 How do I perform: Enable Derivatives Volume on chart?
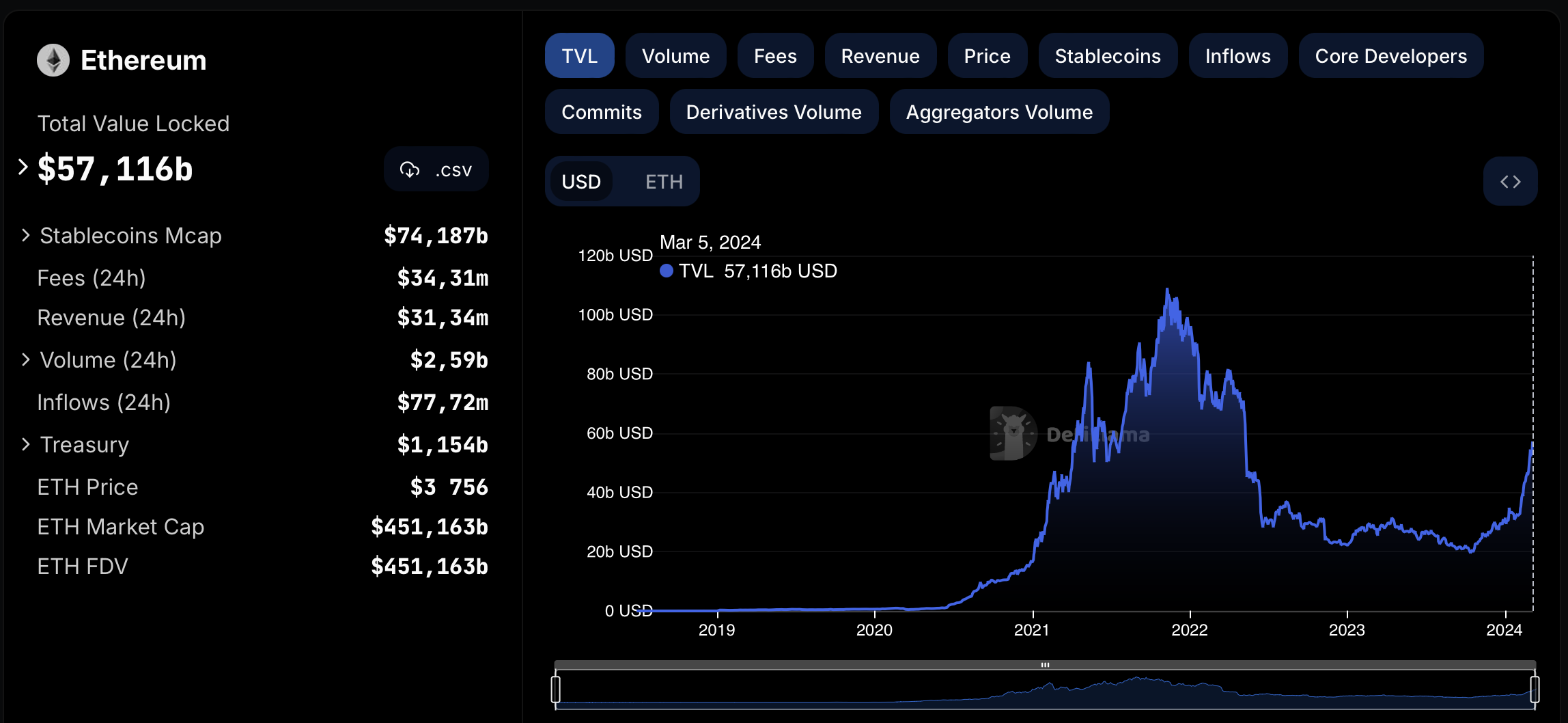(774, 112)
